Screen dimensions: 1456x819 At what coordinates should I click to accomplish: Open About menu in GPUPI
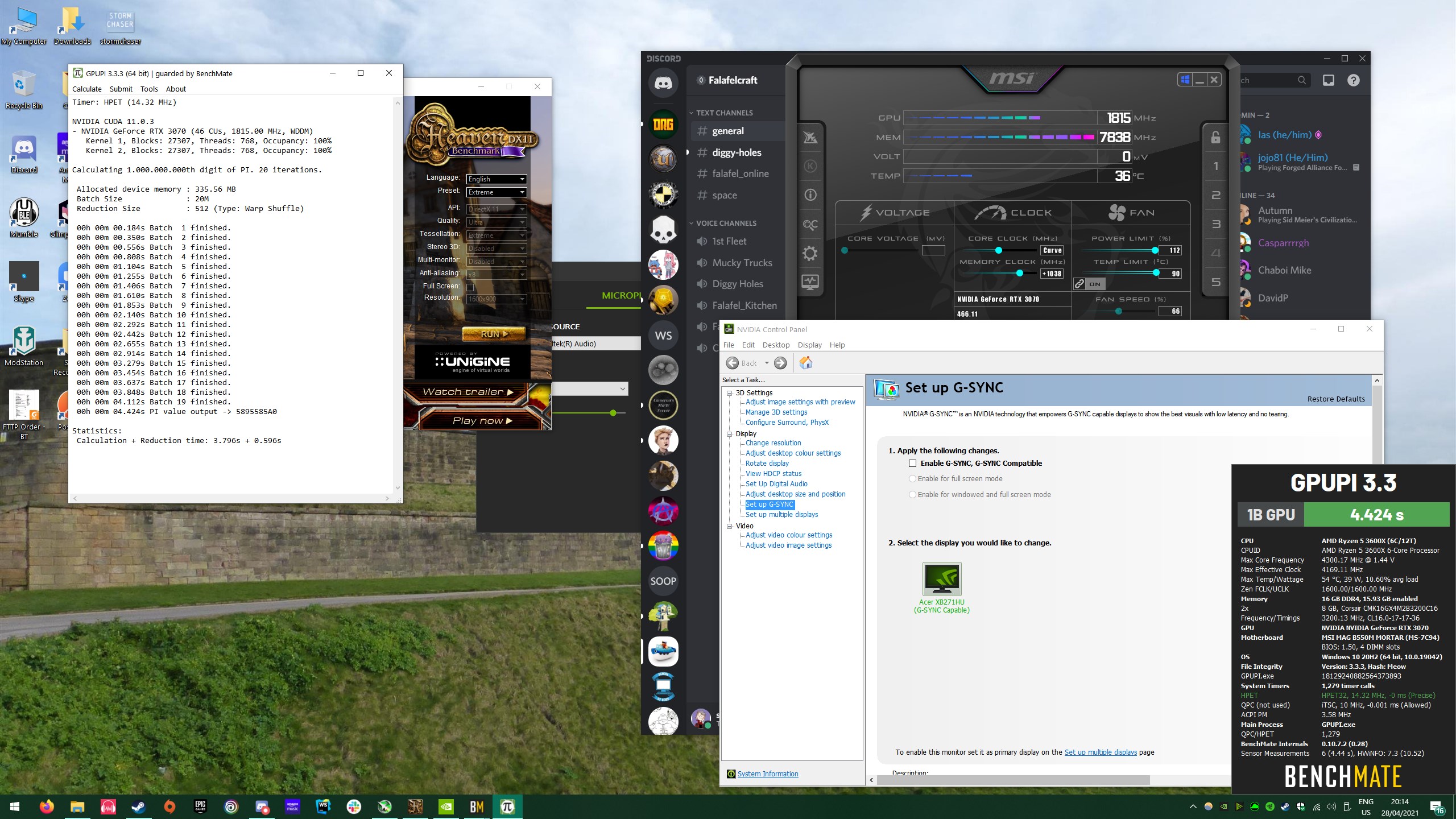coord(176,89)
